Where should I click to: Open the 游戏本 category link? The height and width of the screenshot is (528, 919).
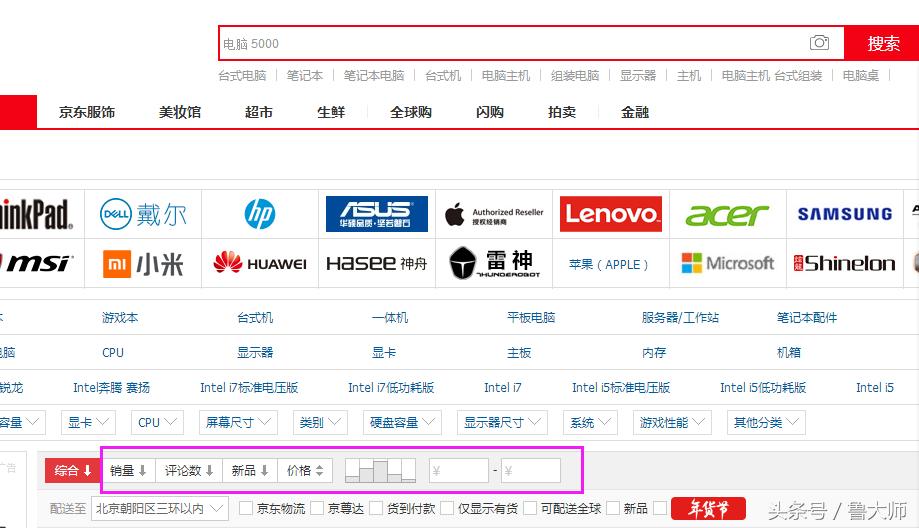click(x=120, y=318)
